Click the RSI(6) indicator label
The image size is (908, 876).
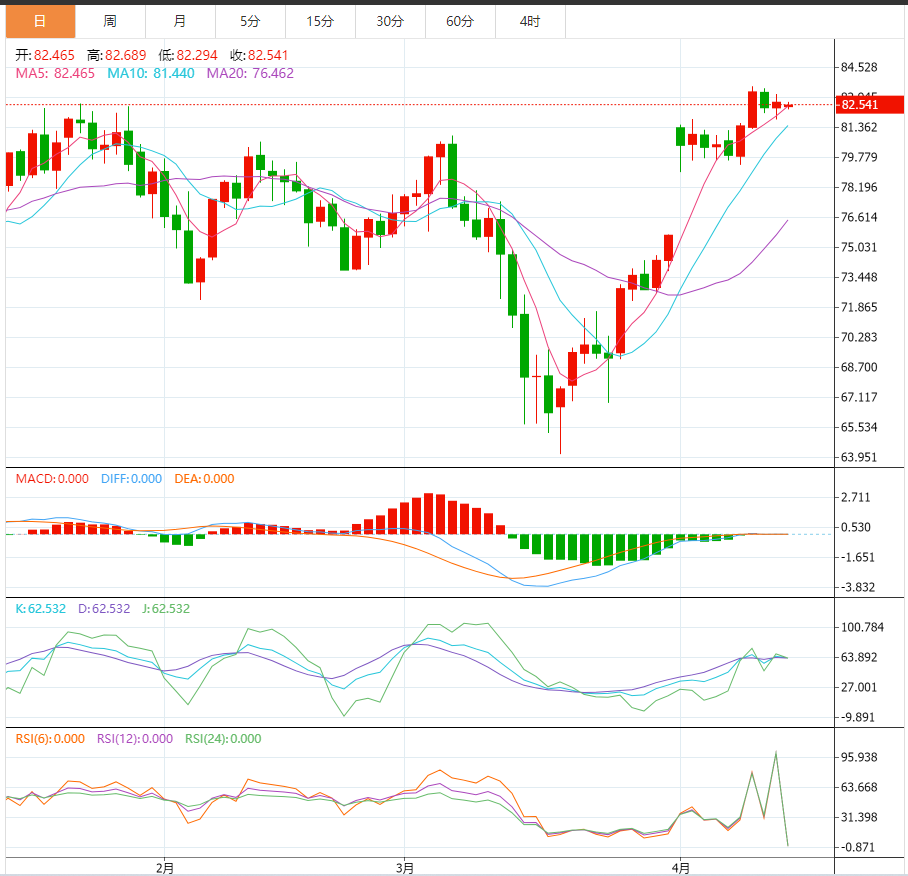pos(50,739)
